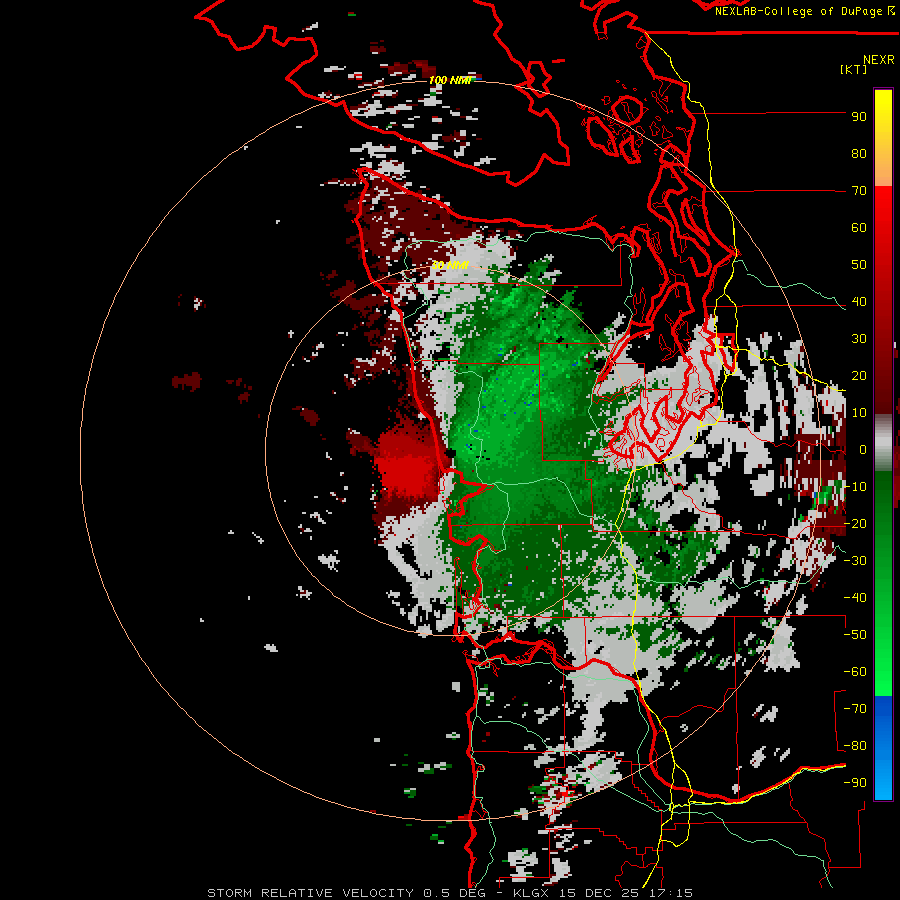Click the 20 value on the velocity scale

pyautogui.click(x=859, y=375)
